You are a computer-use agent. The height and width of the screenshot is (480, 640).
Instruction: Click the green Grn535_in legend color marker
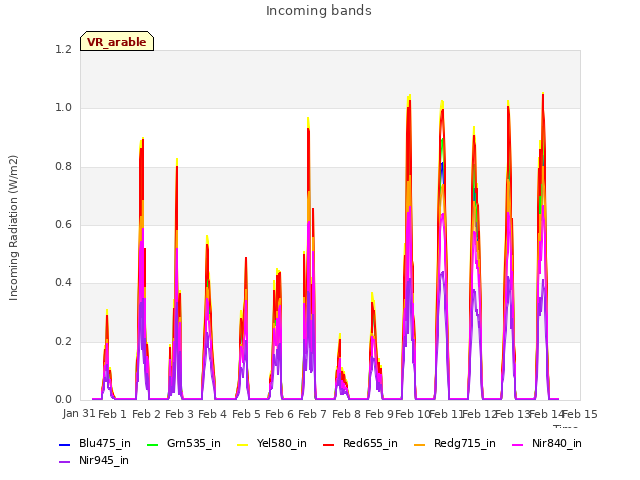[152, 444]
